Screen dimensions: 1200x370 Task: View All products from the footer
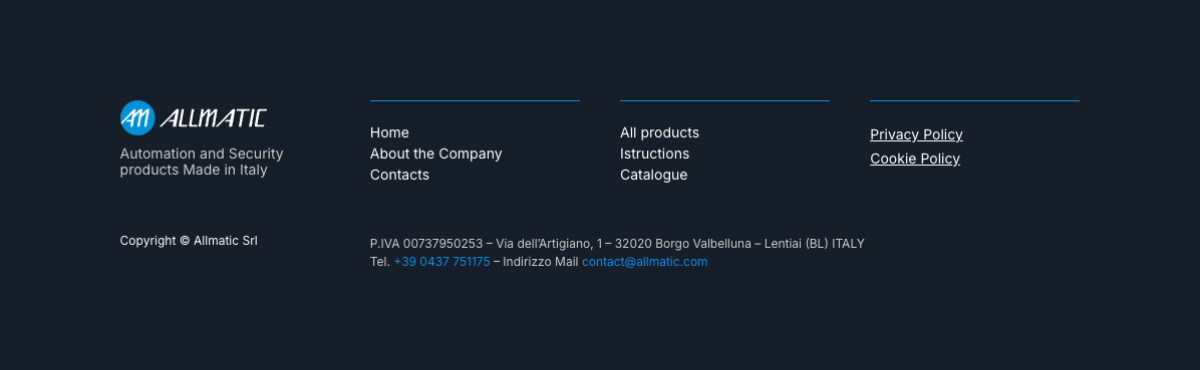(x=659, y=132)
